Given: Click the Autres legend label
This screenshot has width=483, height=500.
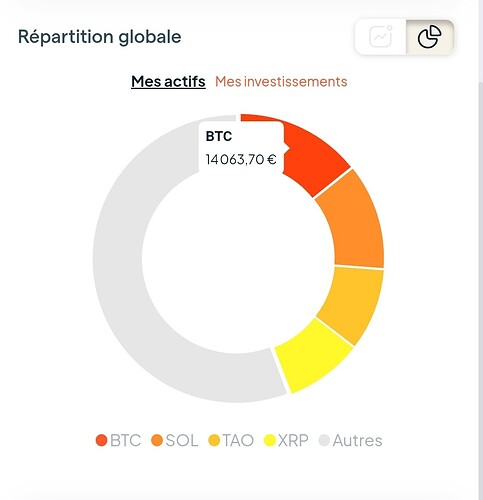Looking at the screenshot, I should coord(357,440).
